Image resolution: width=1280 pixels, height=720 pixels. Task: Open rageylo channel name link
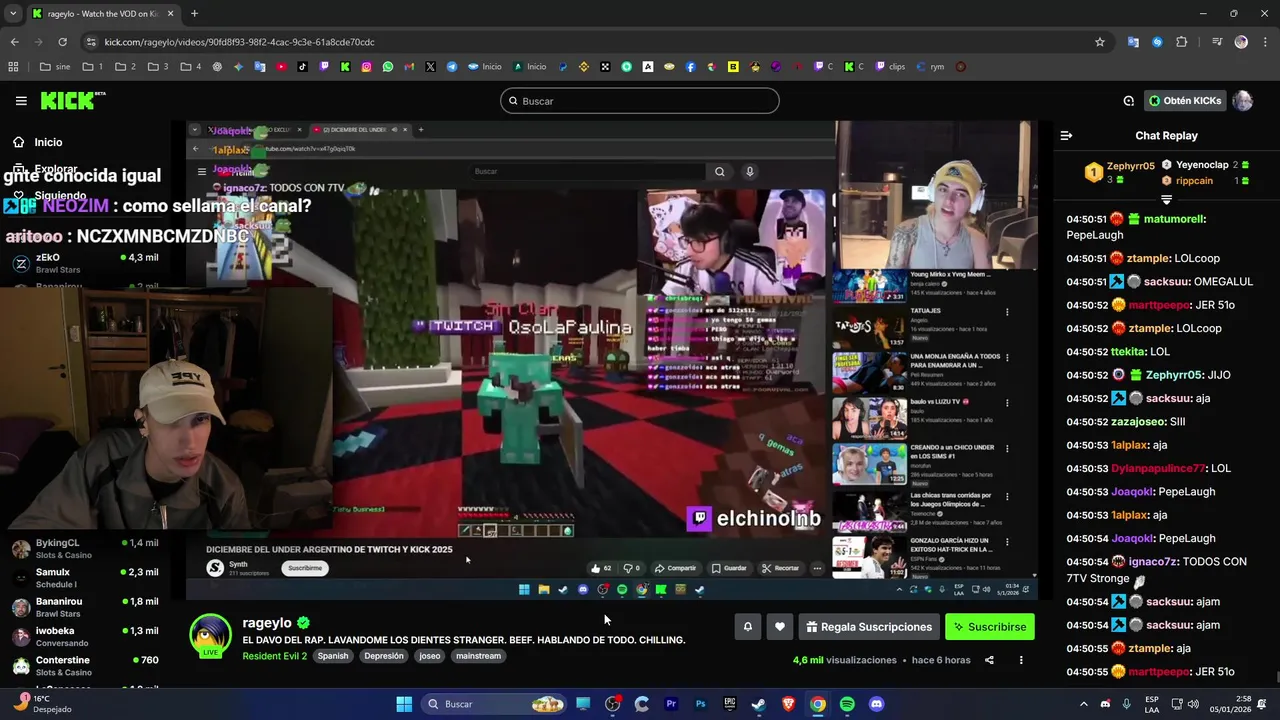(267, 623)
